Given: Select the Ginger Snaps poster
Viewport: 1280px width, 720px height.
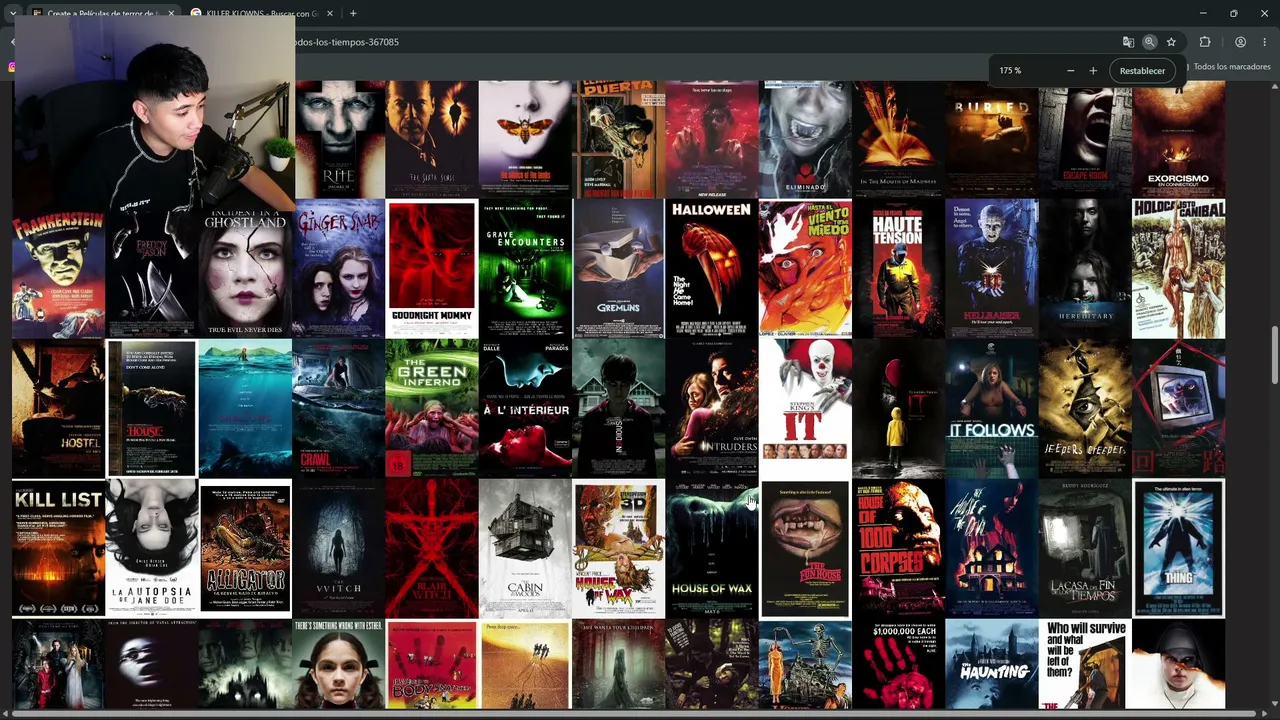Looking at the screenshot, I should click(x=338, y=269).
